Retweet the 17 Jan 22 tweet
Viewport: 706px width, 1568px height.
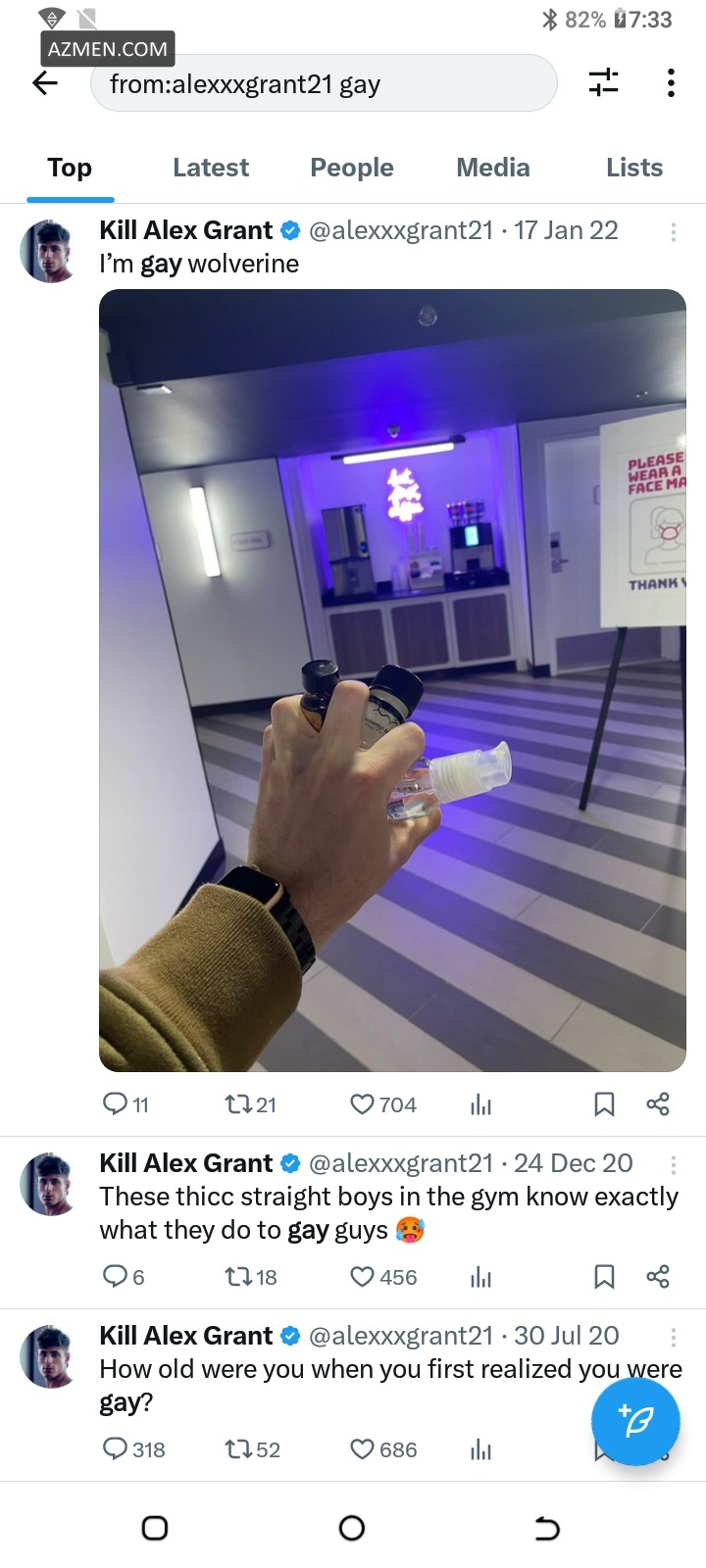pos(250,1104)
